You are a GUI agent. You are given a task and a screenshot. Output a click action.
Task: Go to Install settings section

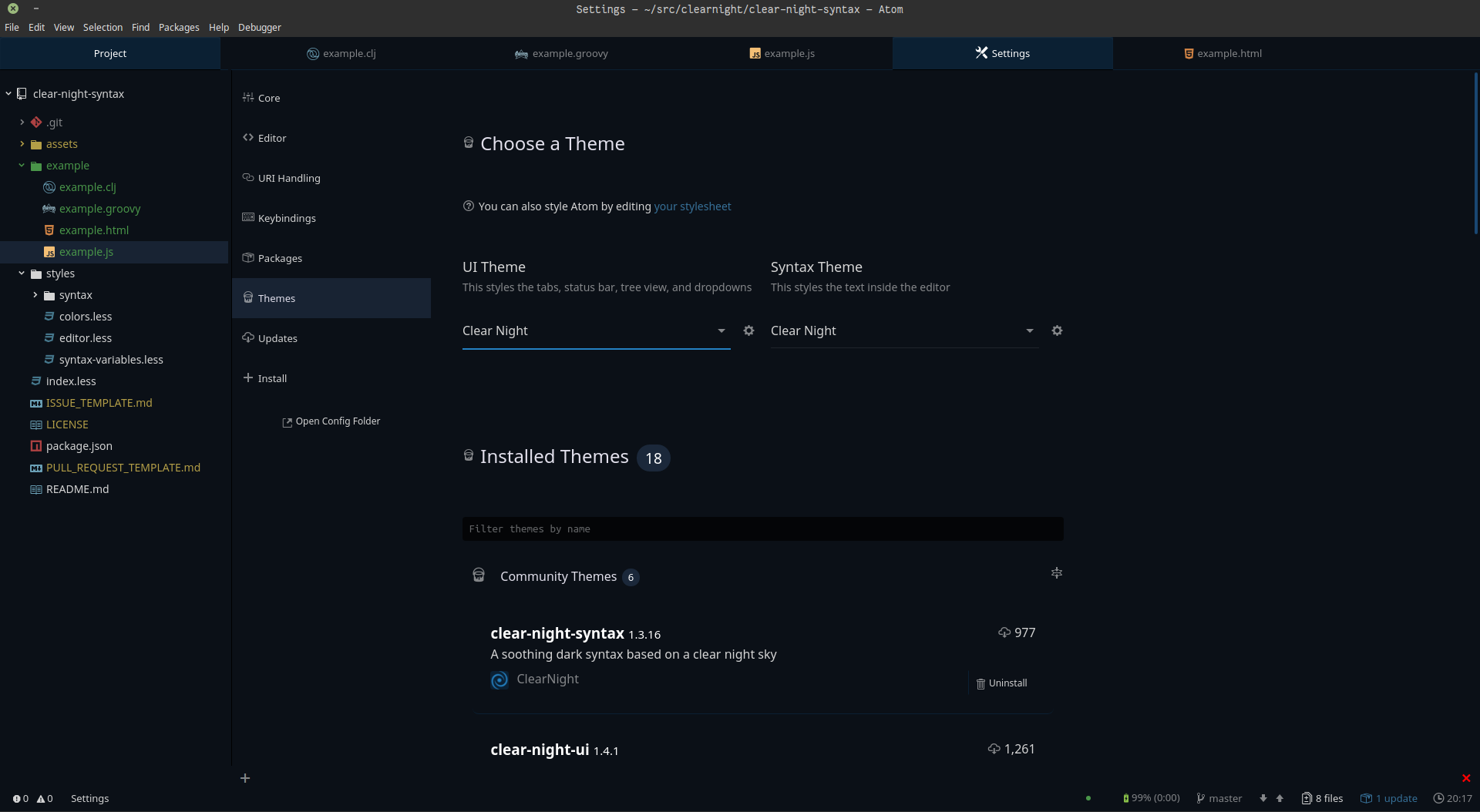tap(331, 378)
